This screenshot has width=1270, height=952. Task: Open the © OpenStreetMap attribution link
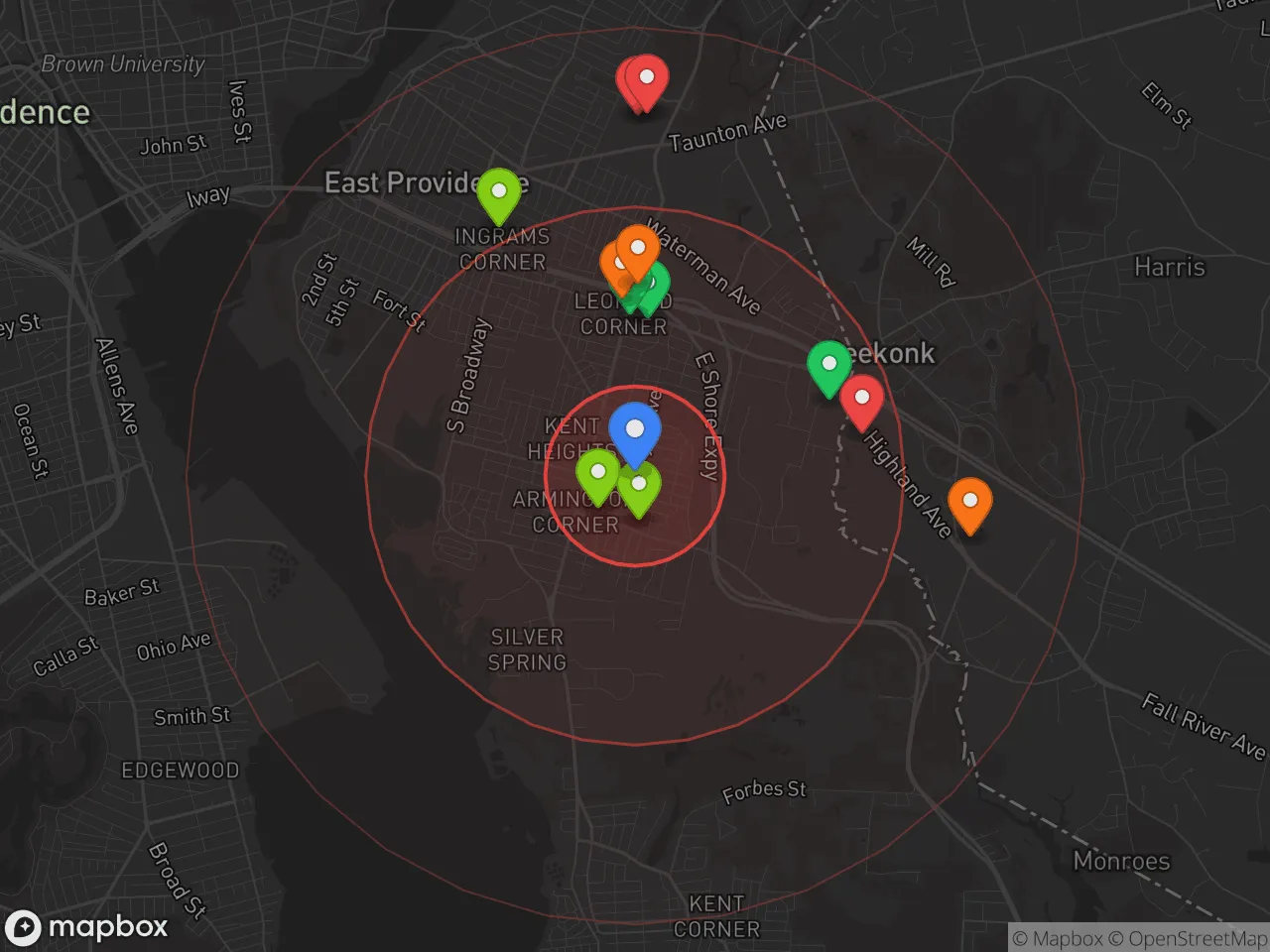tap(1187, 938)
